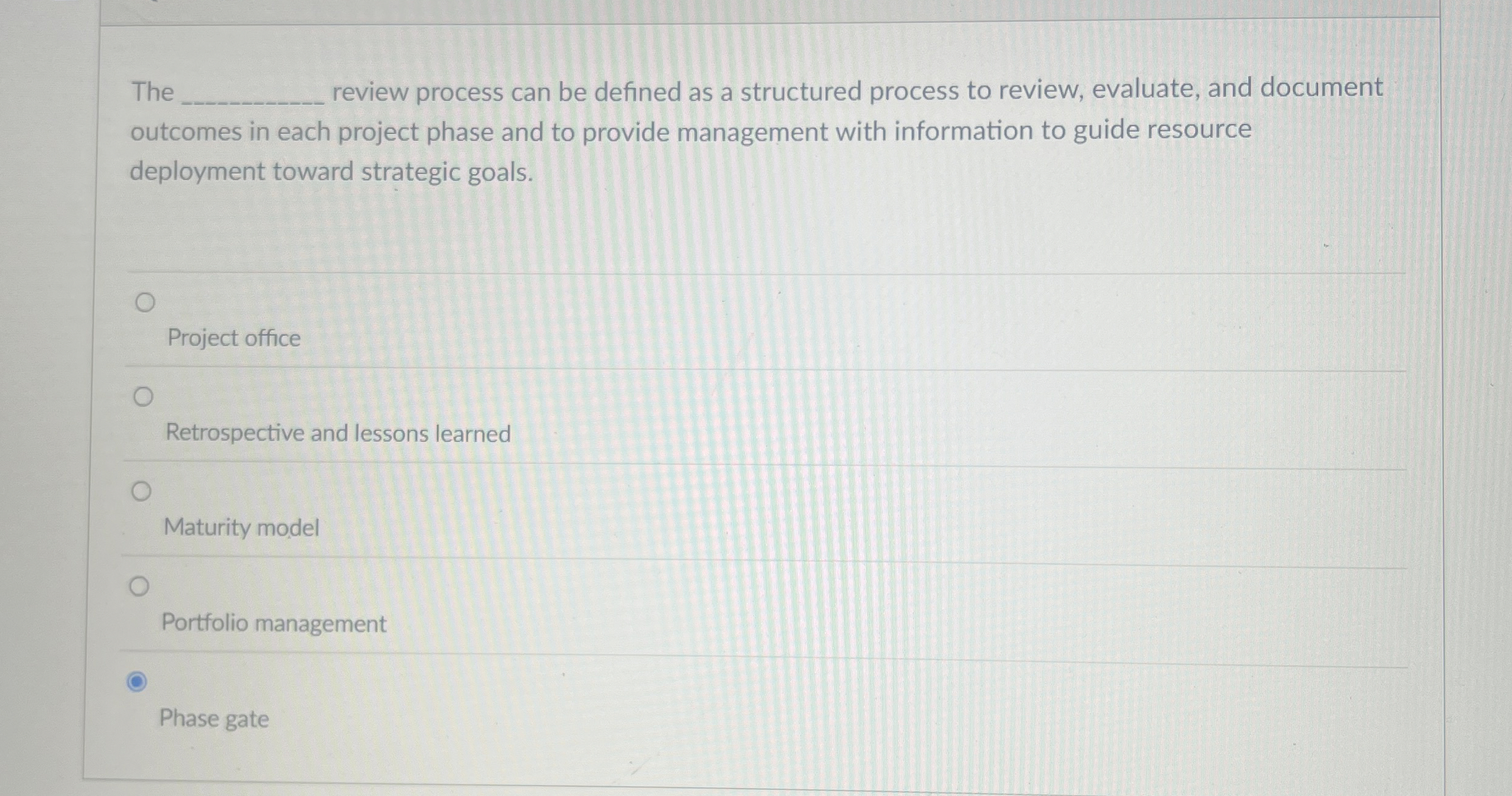Choose the Maturity model answer
1512x796 pixels.
coord(141,490)
